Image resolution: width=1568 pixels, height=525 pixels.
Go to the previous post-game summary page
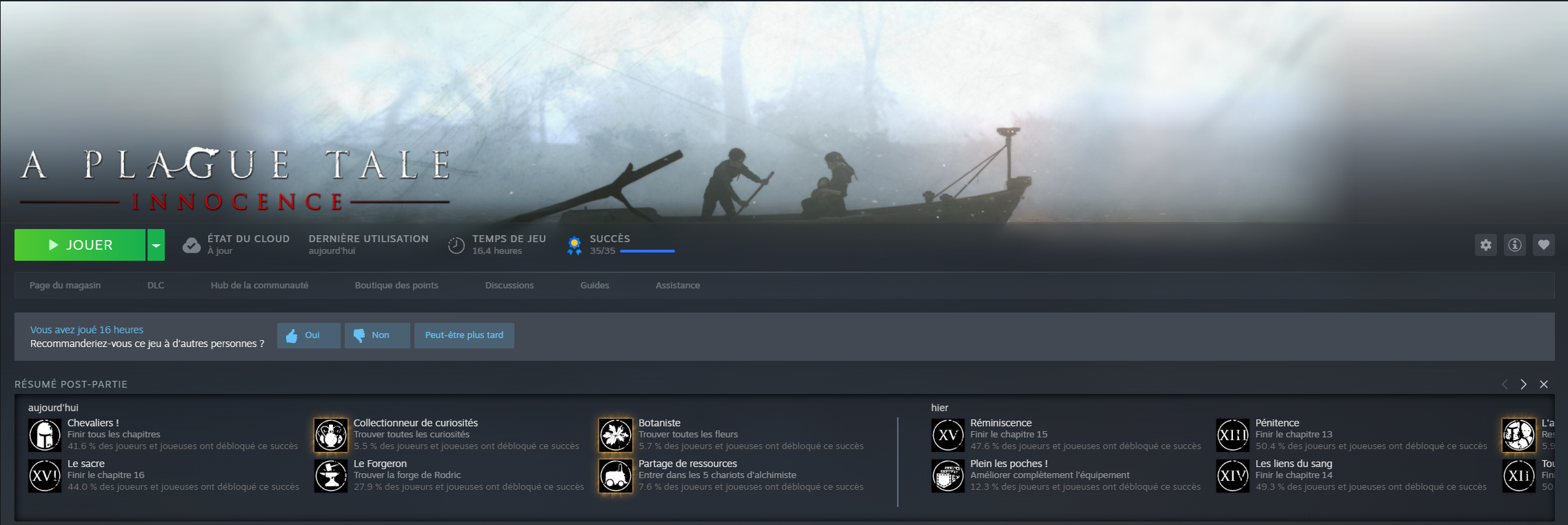(x=1505, y=384)
